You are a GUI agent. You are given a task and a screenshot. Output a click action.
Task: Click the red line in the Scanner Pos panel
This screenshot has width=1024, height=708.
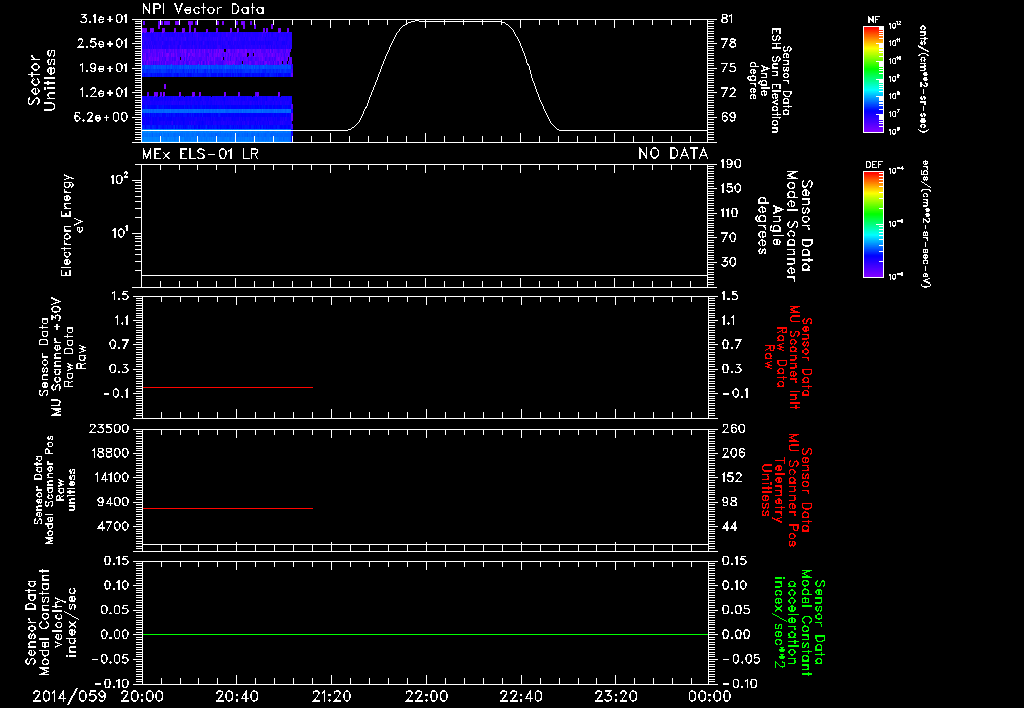coord(227,508)
